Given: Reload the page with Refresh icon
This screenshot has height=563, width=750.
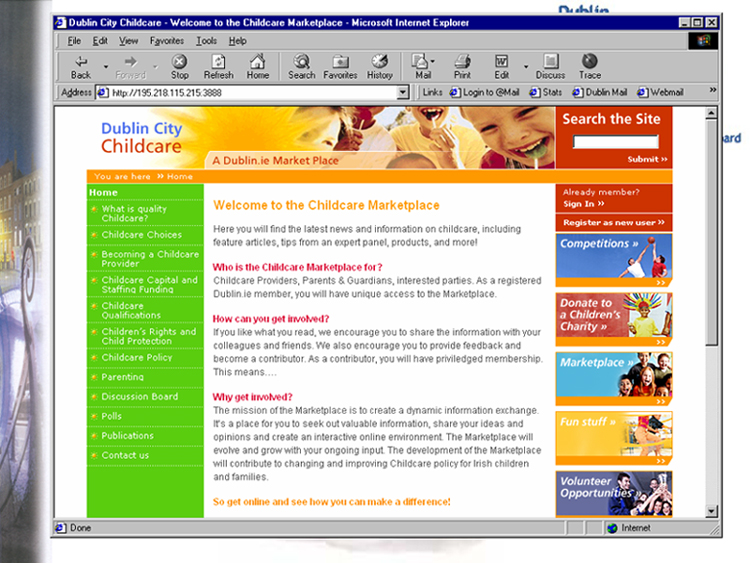Looking at the screenshot, I should [218, 62].
